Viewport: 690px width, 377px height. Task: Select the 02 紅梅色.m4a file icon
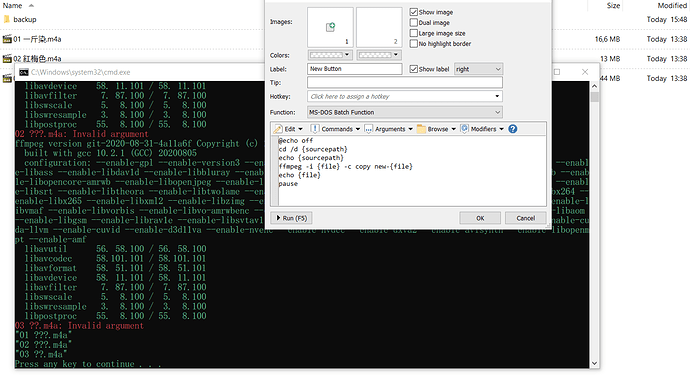click(7, 59)
